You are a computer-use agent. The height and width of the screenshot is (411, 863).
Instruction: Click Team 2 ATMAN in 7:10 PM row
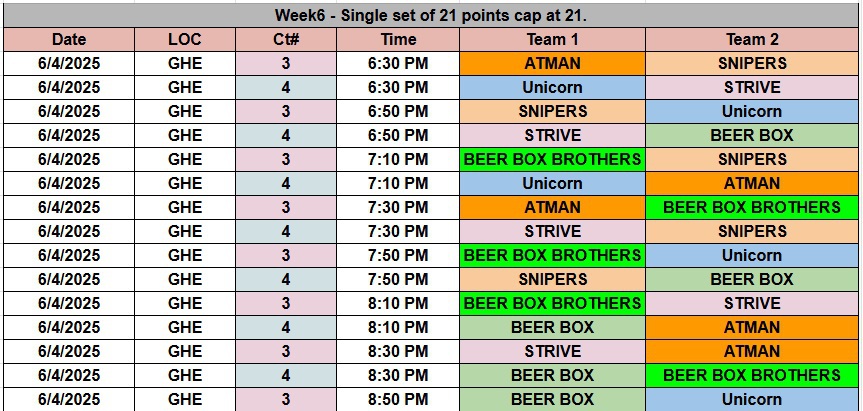[752, 183]
